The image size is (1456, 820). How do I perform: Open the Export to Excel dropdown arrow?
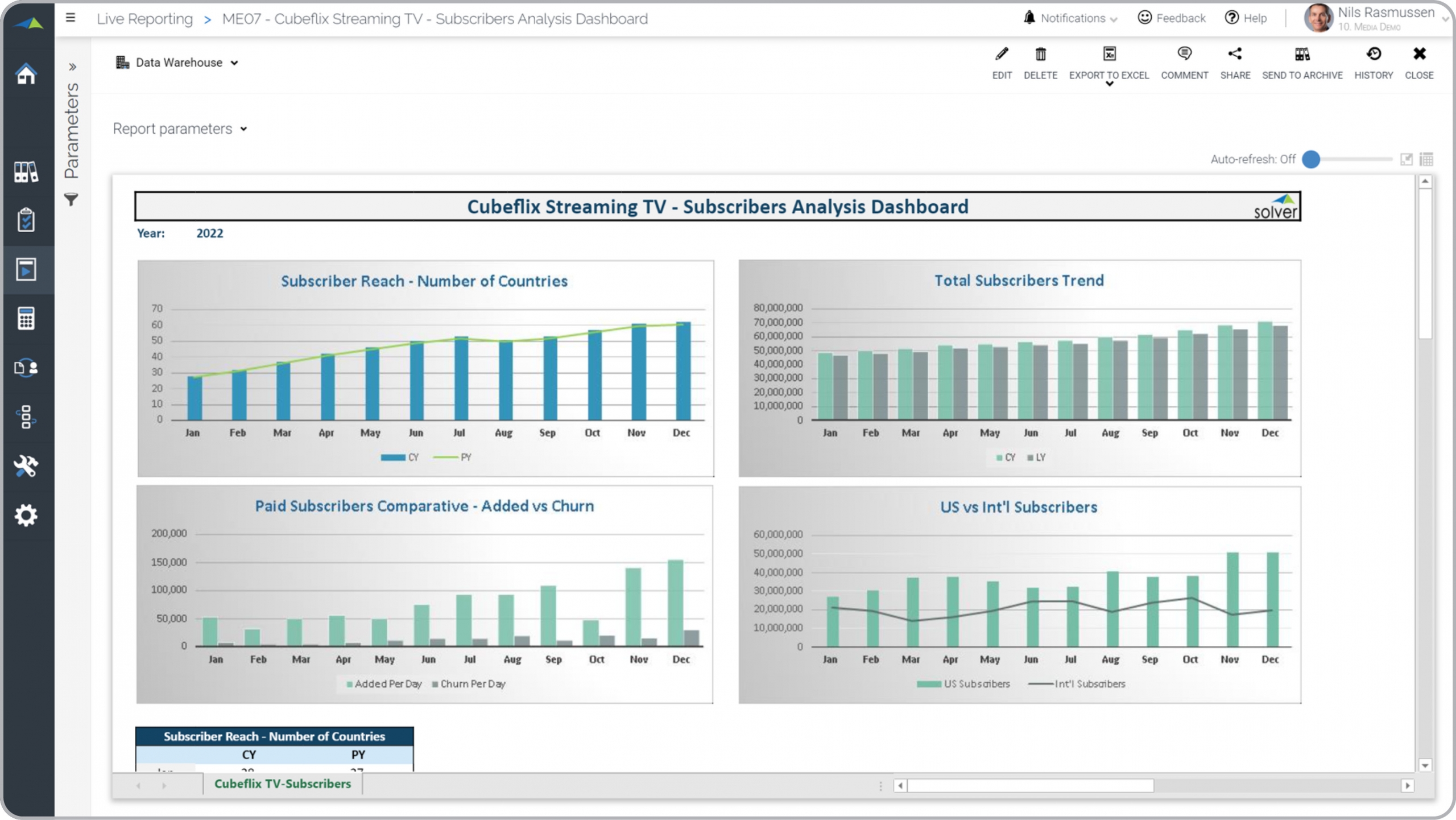coord(1109,84)
